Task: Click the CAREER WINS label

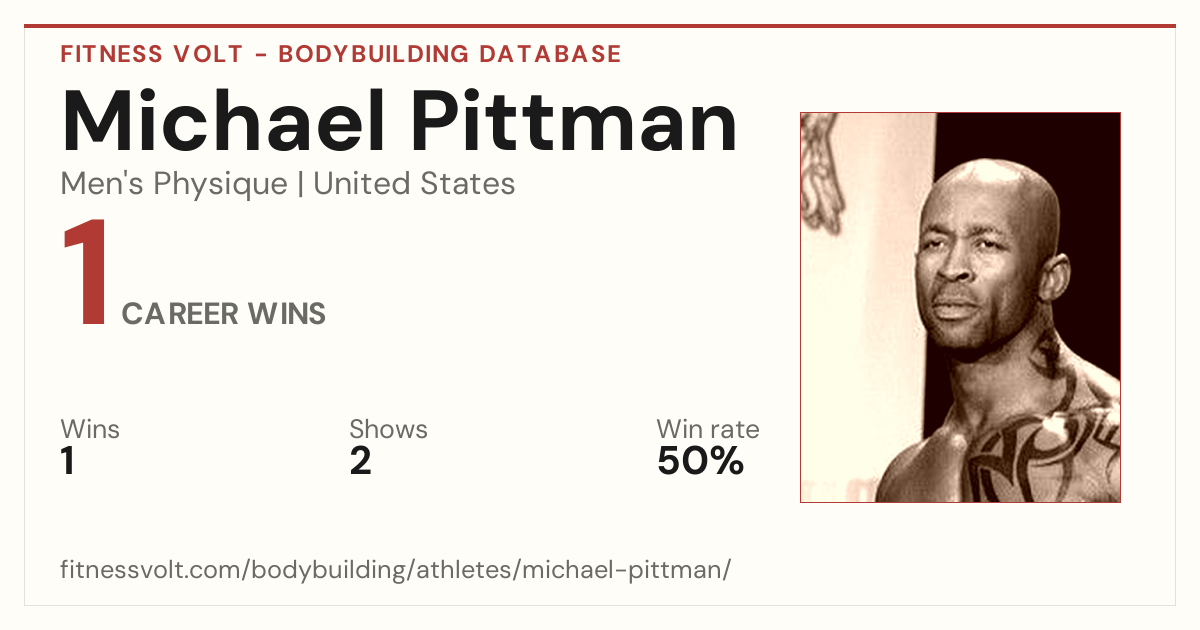Action: coord(224,314)
